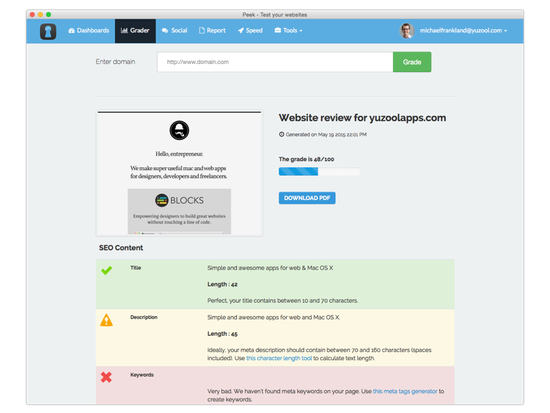Expand the Tools dropdown menu
This screenshot has width=550, height=413.
coord(288,31)
